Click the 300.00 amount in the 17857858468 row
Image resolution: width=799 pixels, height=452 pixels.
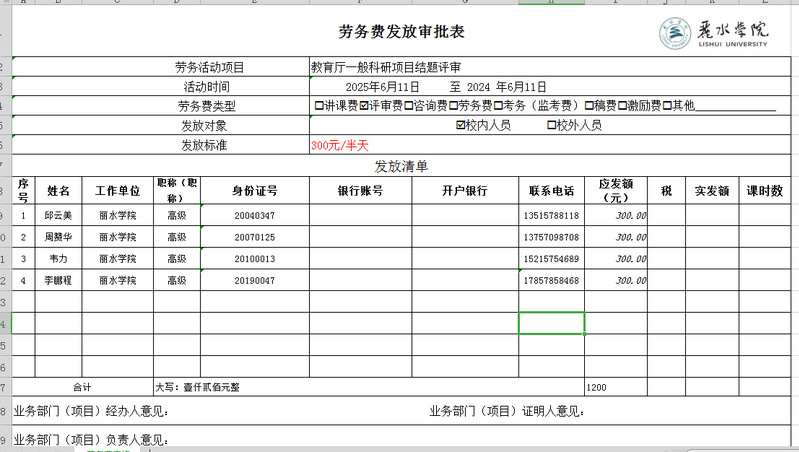(616, 280)
